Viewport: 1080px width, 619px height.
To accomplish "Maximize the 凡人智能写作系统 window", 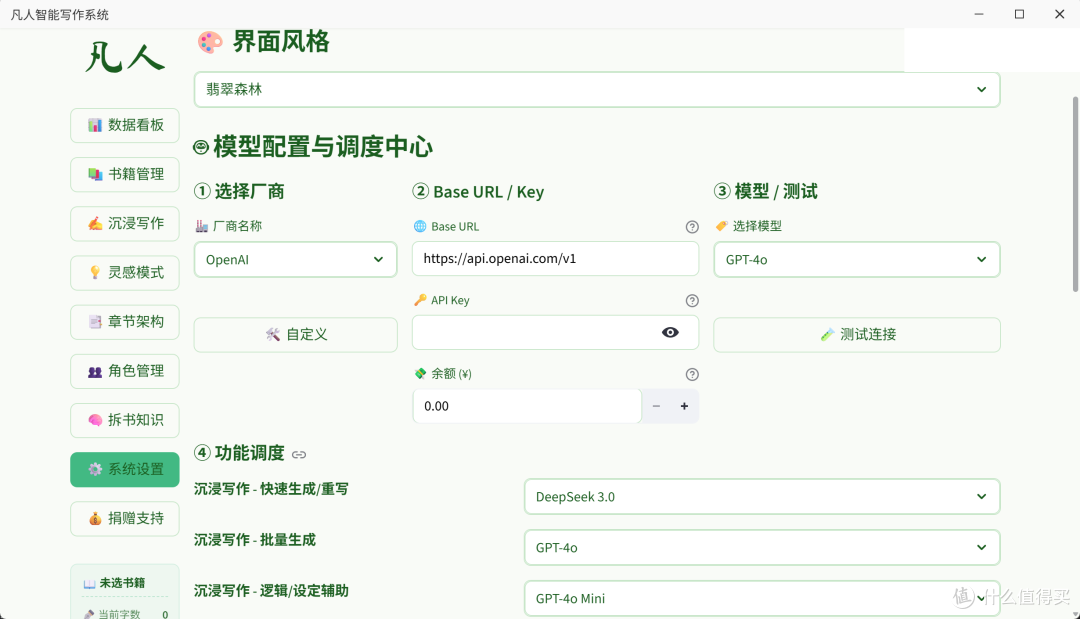I will click(1019, 14).
